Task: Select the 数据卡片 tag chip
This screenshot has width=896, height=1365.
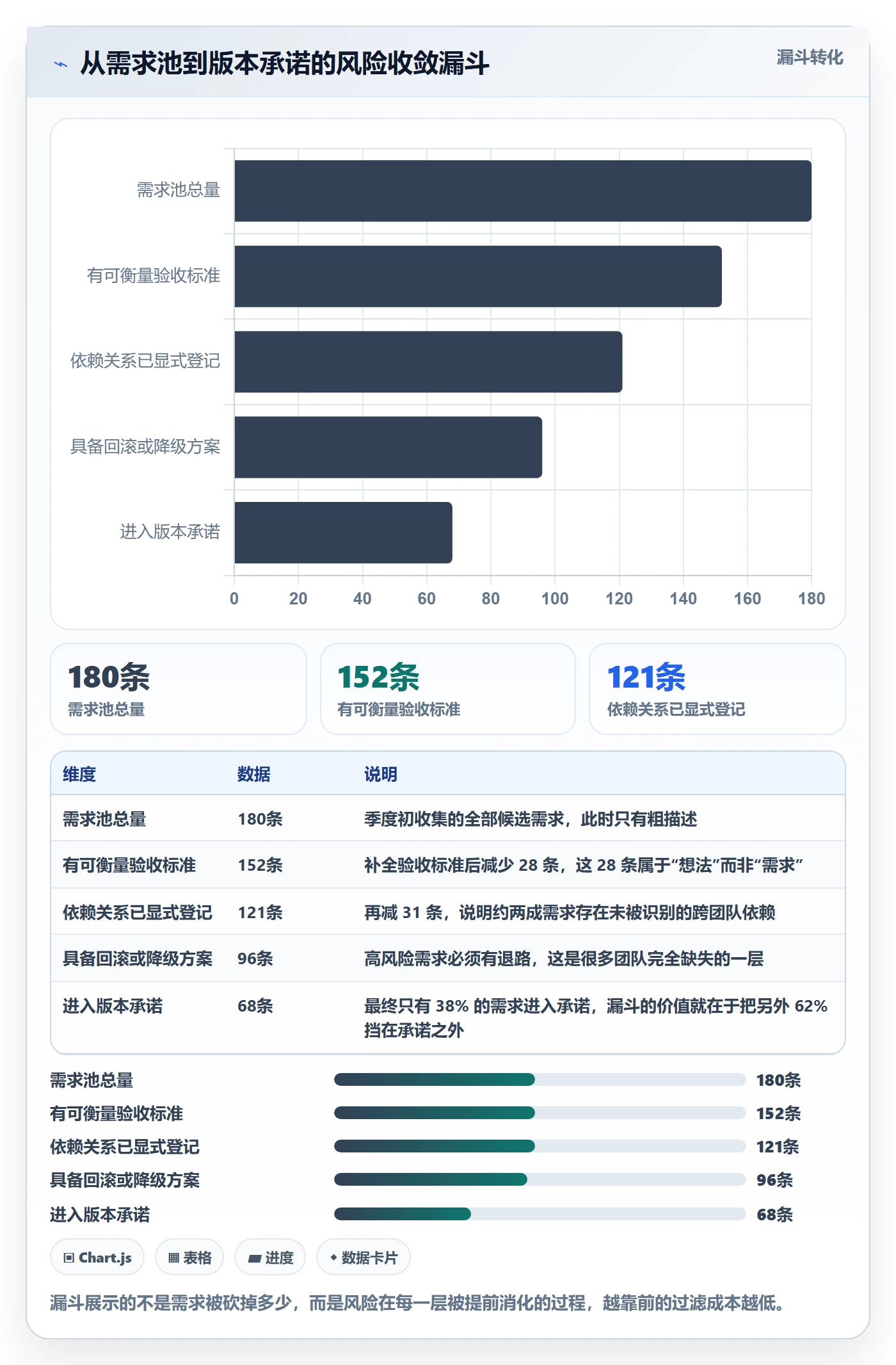Action: (x=364, y=1257)
